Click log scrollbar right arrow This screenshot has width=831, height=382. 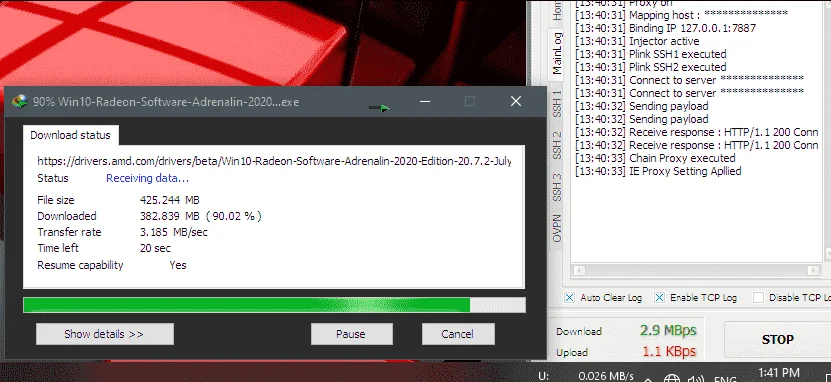[x=814, y=270]
